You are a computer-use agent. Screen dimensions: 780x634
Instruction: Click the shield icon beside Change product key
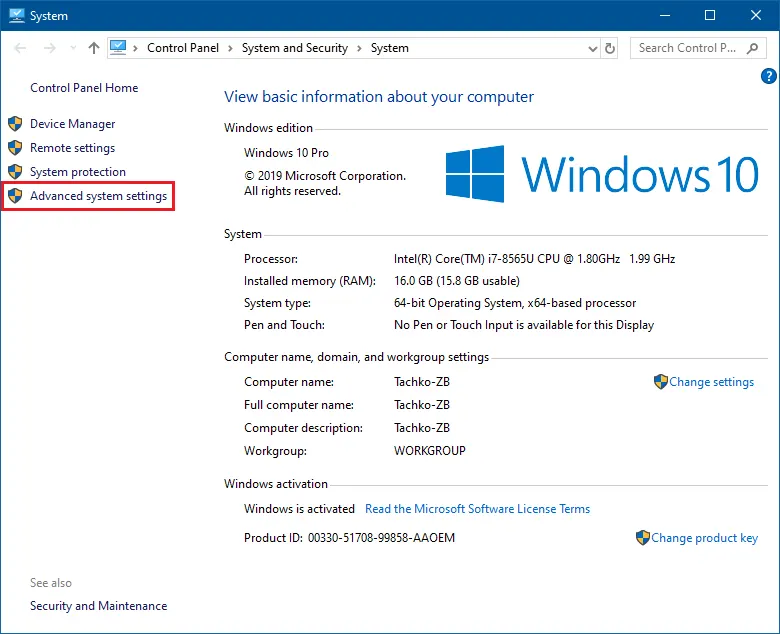pyautogui.click(x=643, y=538)
